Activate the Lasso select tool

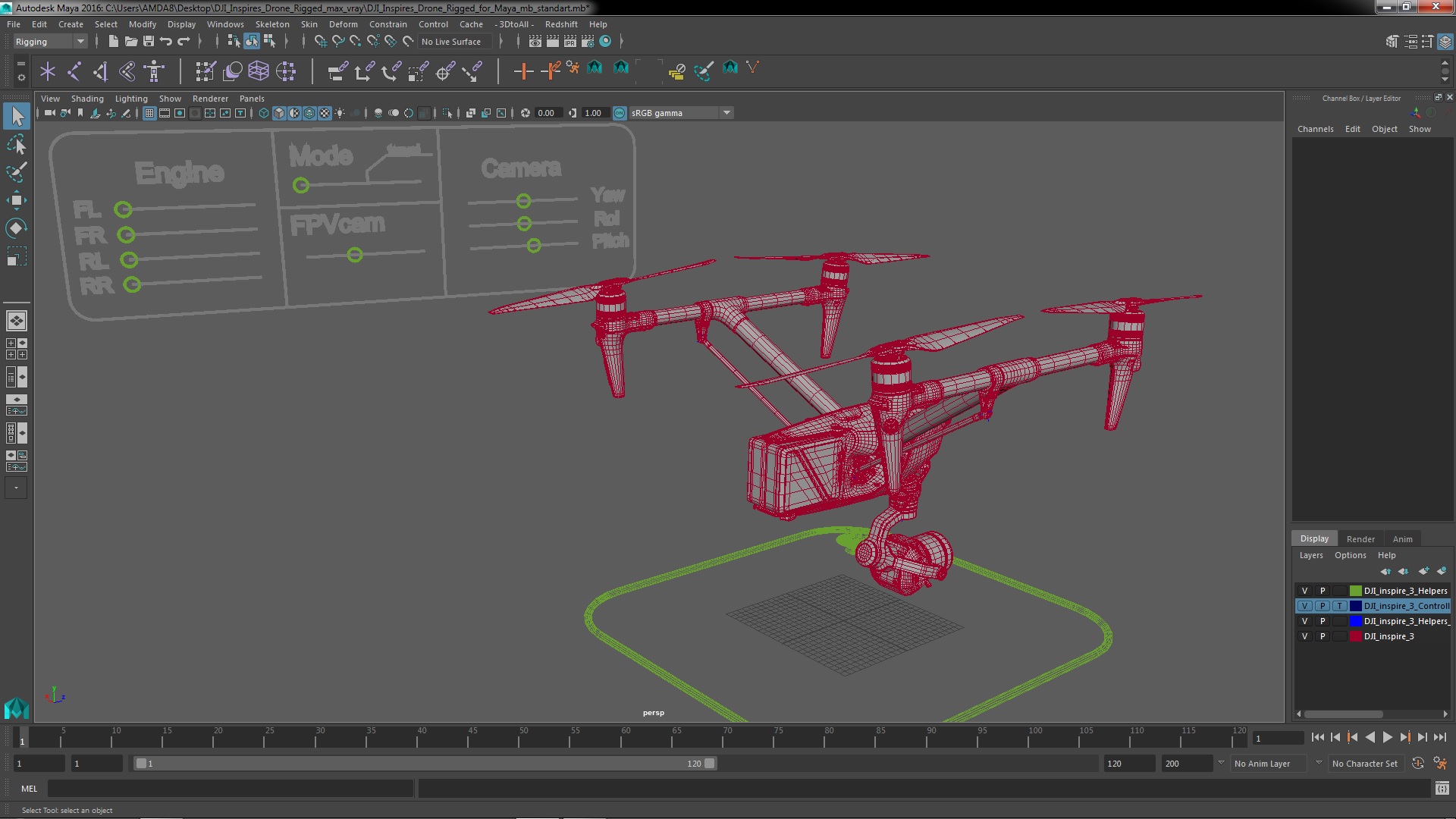17,144
